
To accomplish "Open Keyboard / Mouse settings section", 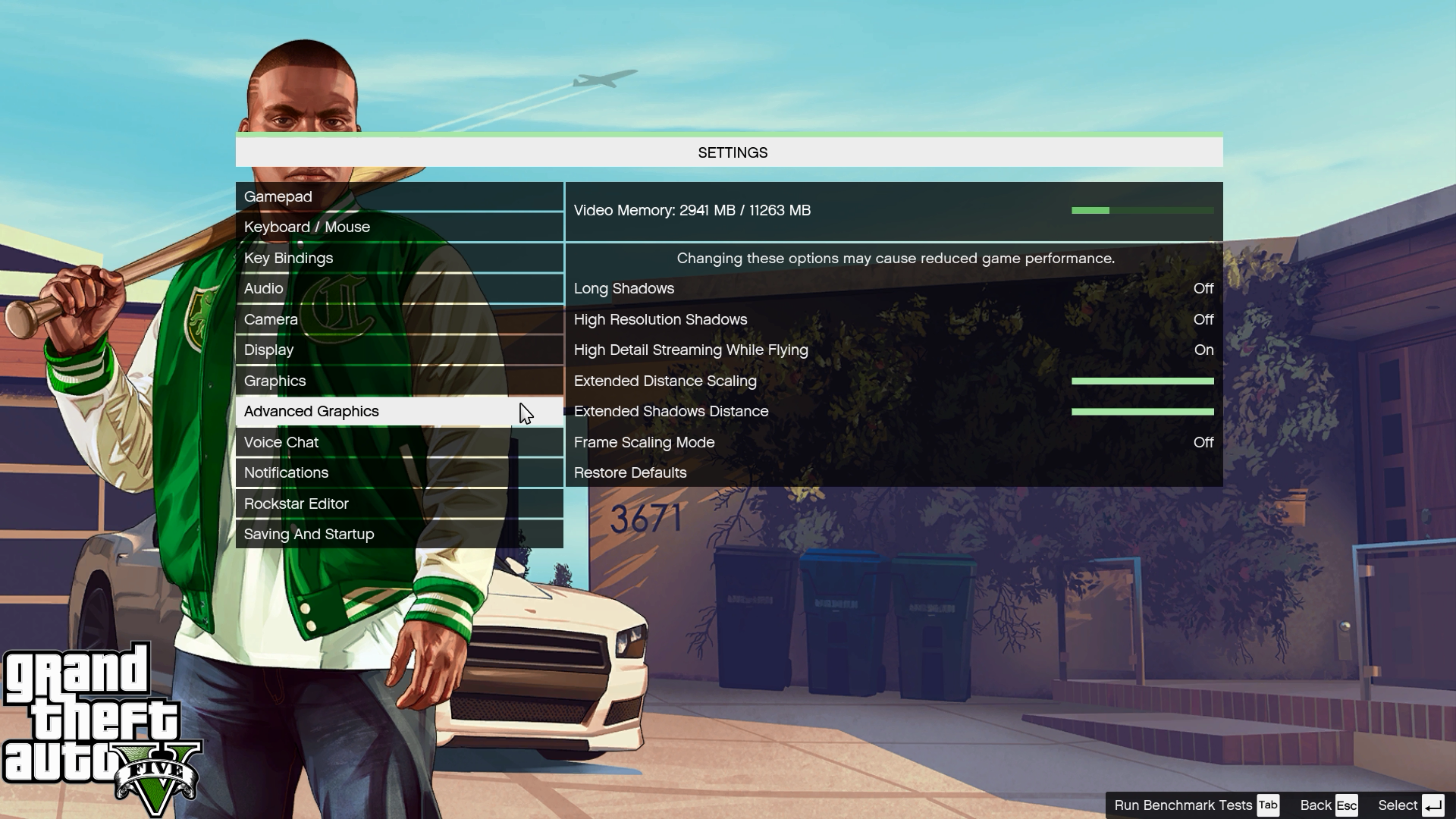I will click(x=307, y=226).
